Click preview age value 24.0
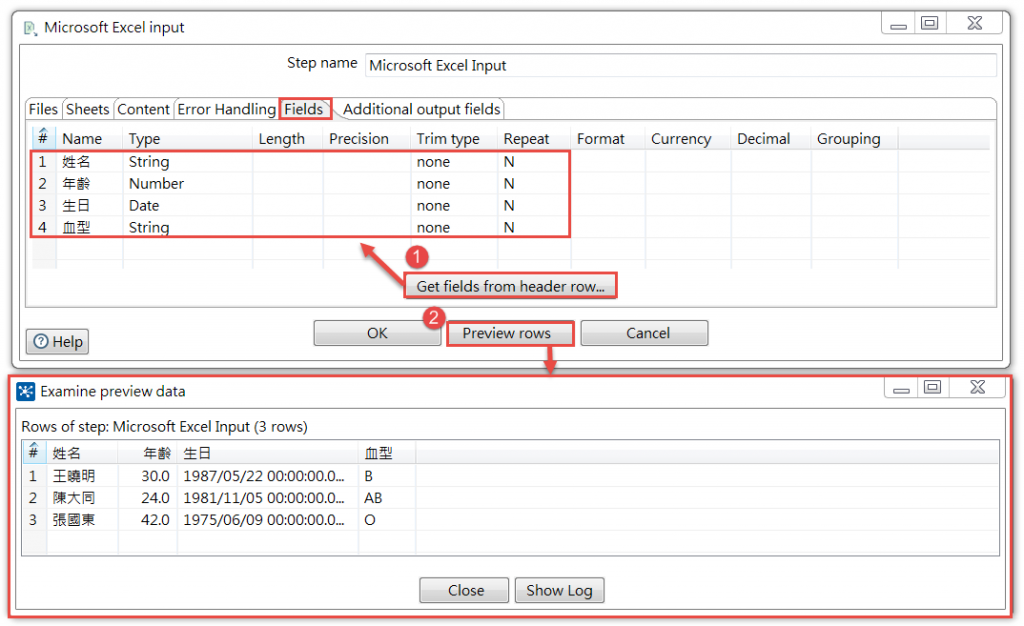 [148, 498]
